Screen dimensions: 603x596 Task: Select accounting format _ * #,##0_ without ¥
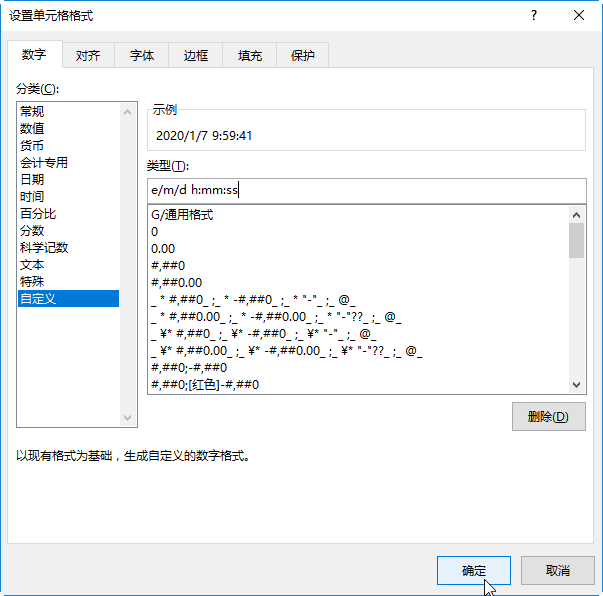tap(358, 300)
